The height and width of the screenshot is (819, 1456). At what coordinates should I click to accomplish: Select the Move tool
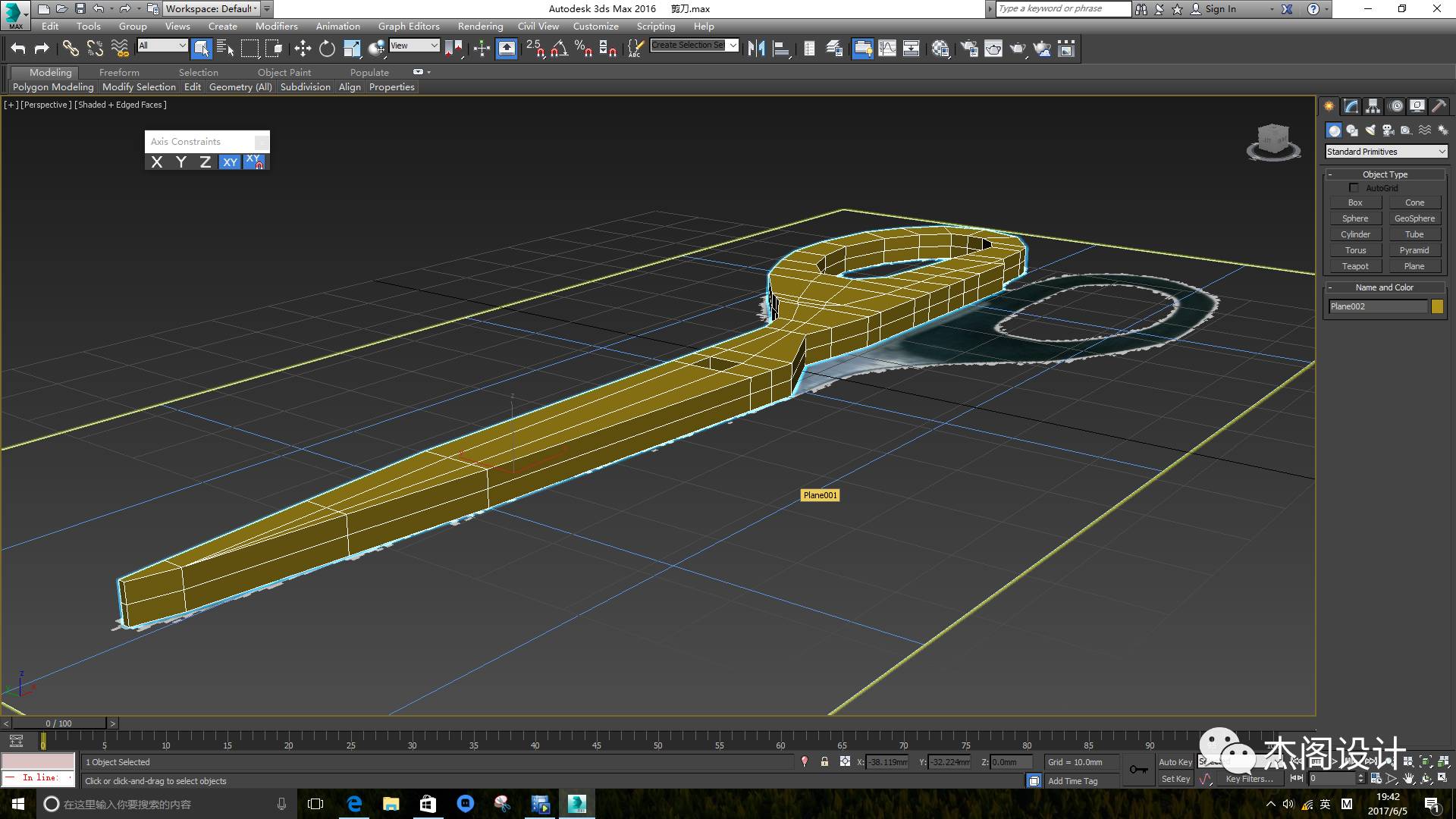pyautogui.click(x=303, y=49)
